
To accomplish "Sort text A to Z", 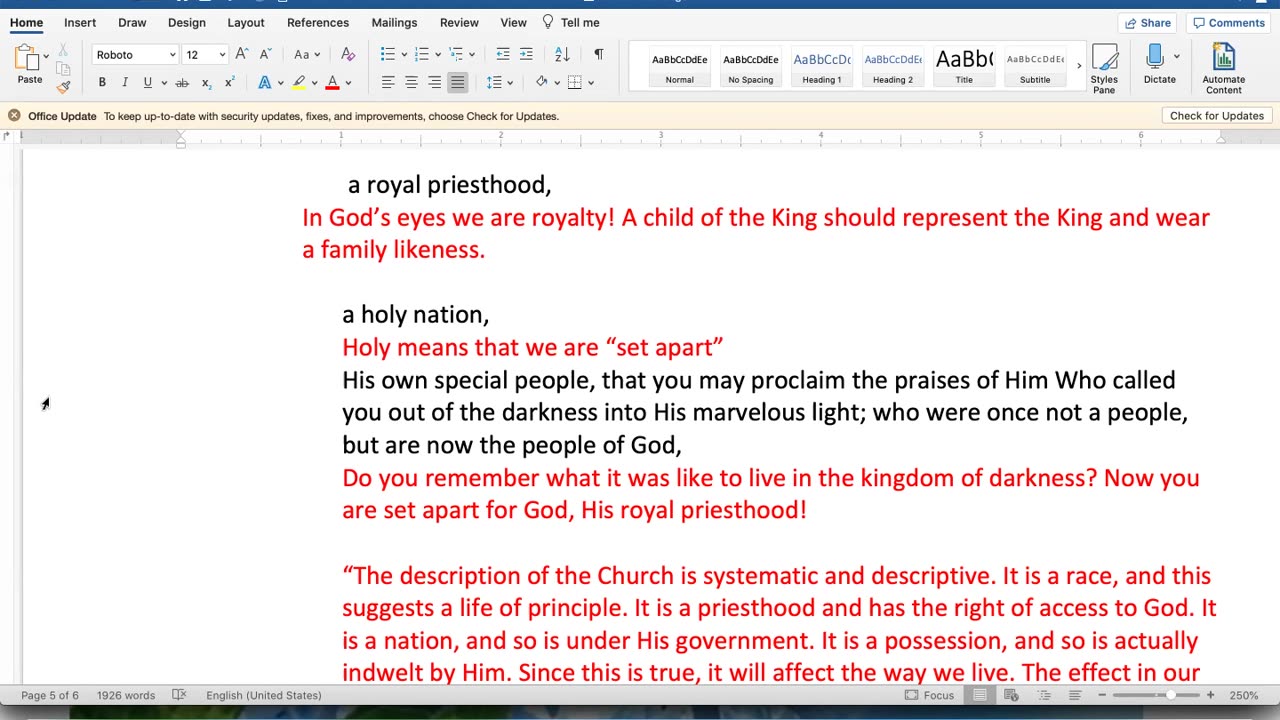I will (x=562, y=54).
